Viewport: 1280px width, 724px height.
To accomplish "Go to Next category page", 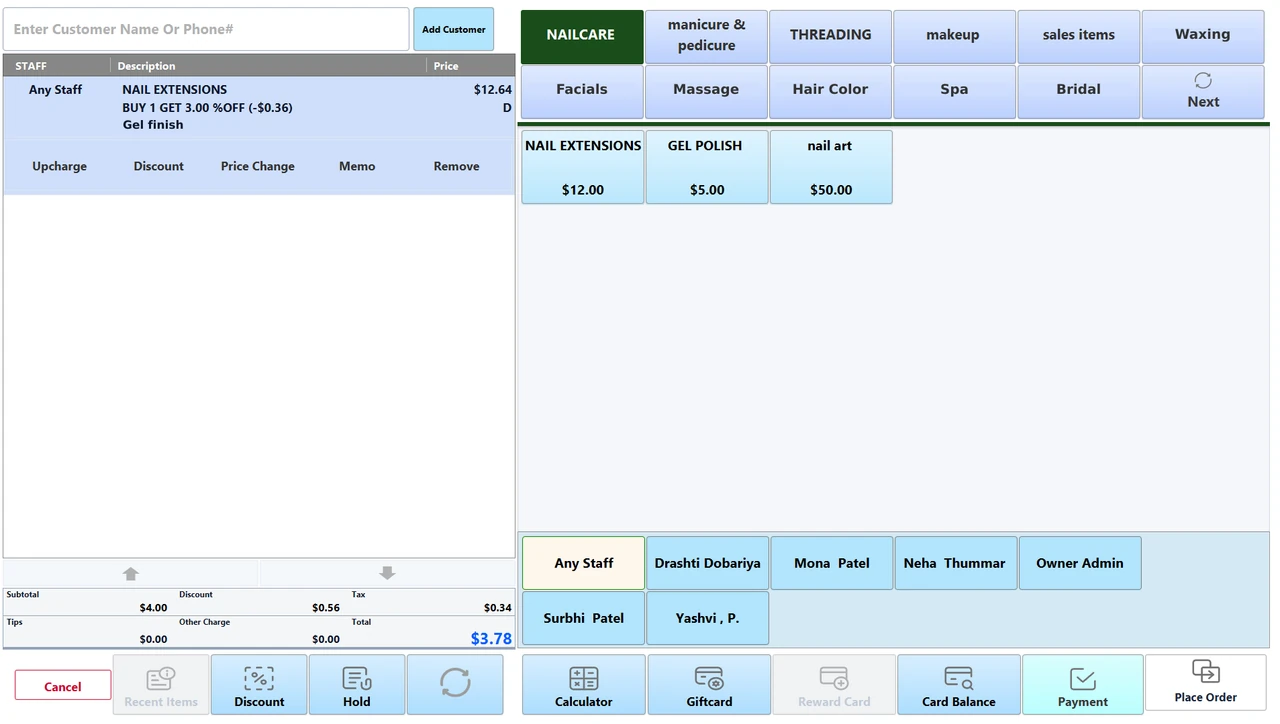I will point(1203,91).
